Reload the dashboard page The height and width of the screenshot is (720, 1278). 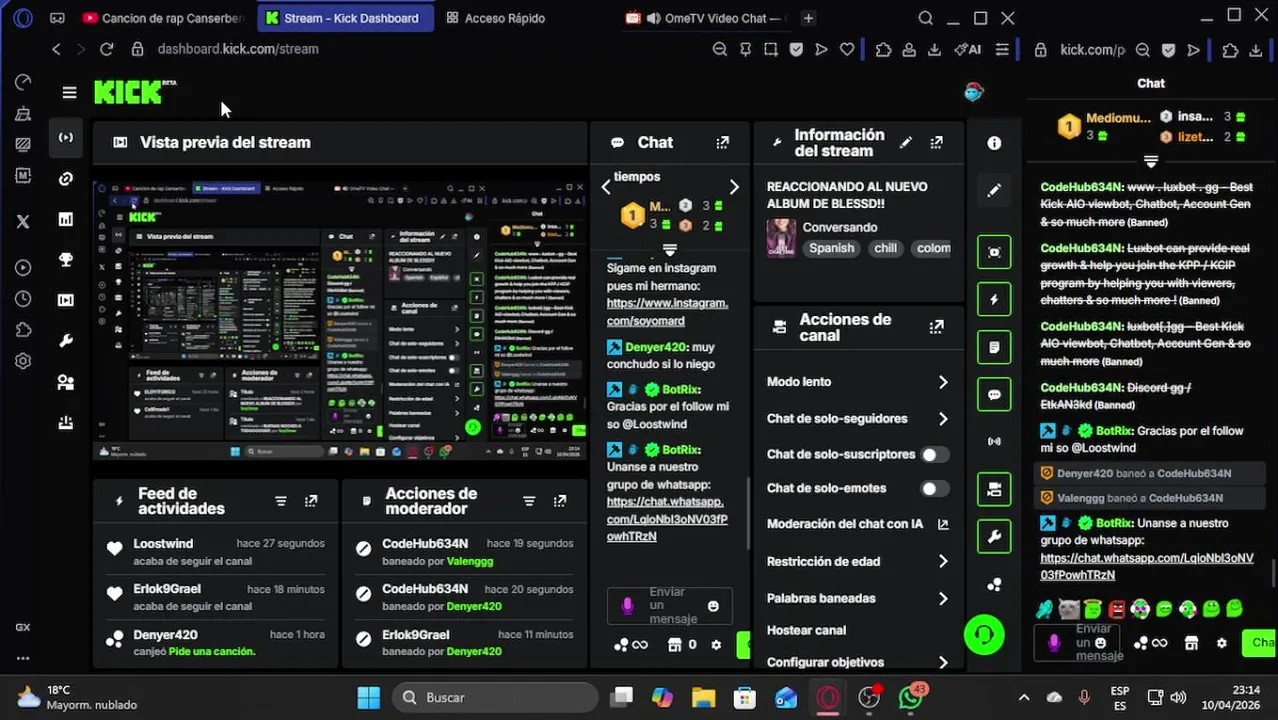[x=106, y=49]
